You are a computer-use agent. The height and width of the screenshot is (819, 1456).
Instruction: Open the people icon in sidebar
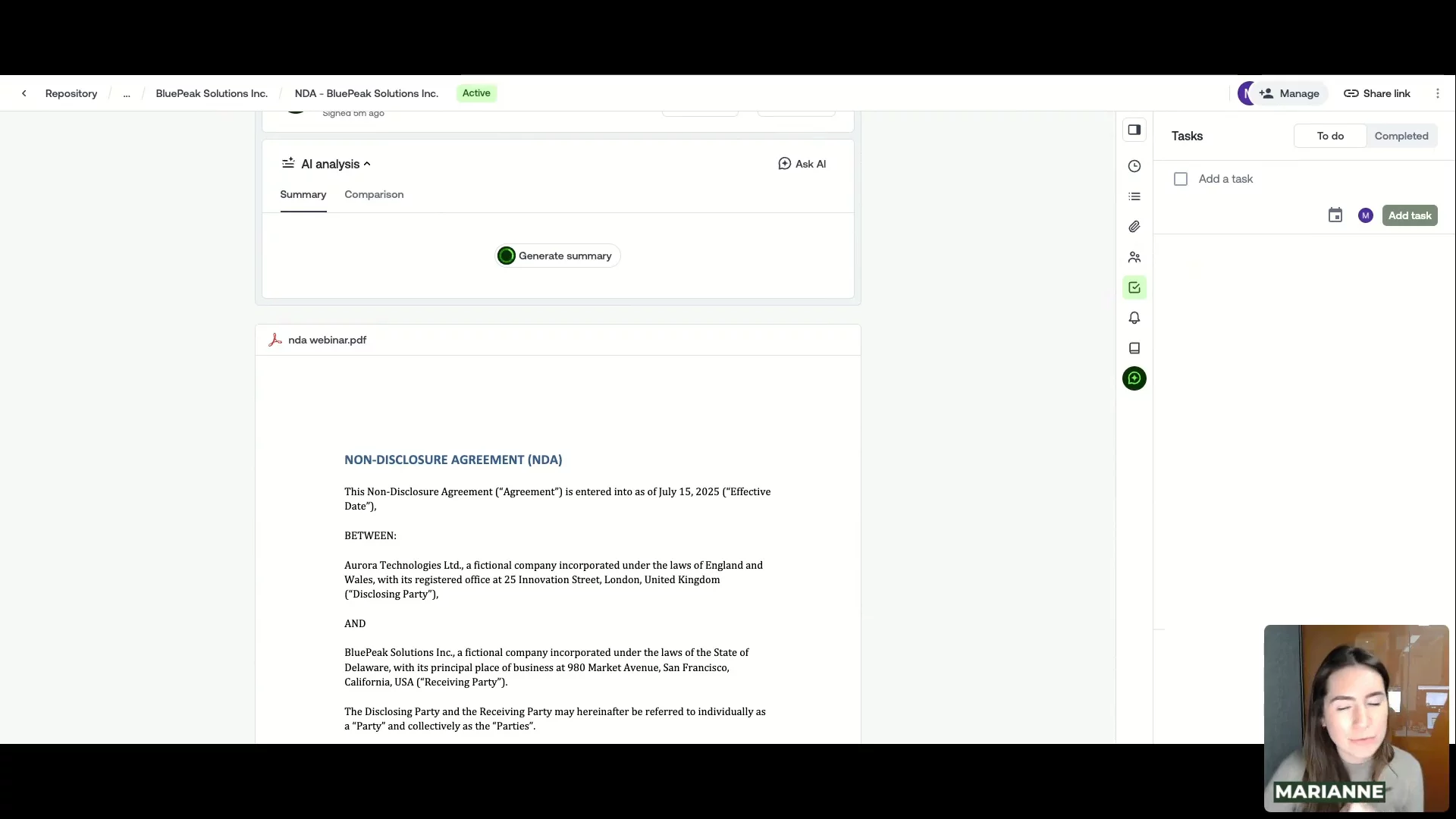(x=1134, y=257)
